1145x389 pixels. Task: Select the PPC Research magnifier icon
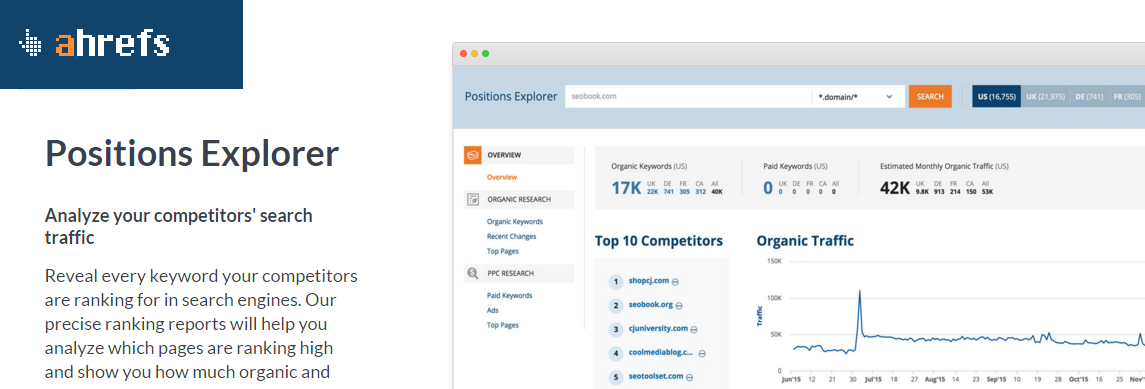coord(472,273)
